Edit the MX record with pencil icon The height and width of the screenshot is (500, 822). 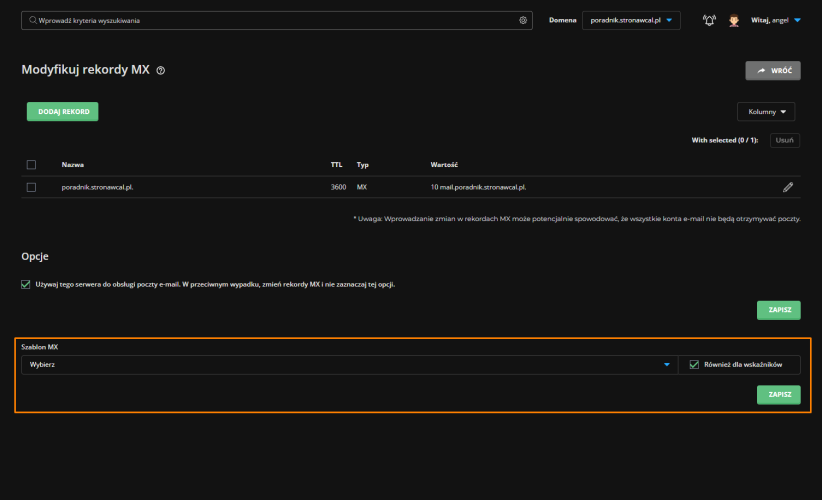click(x=788, y=187)
